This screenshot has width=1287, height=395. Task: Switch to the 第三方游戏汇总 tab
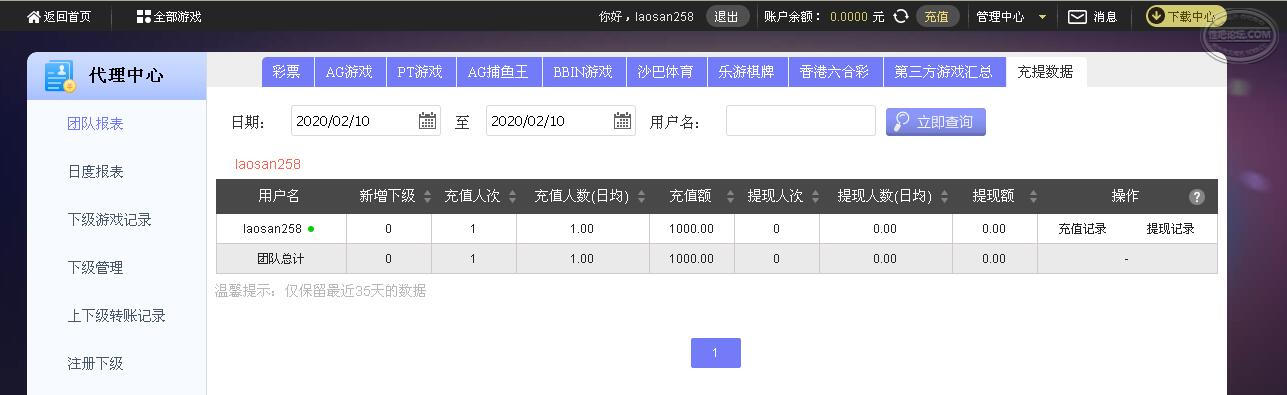[944, 72]
